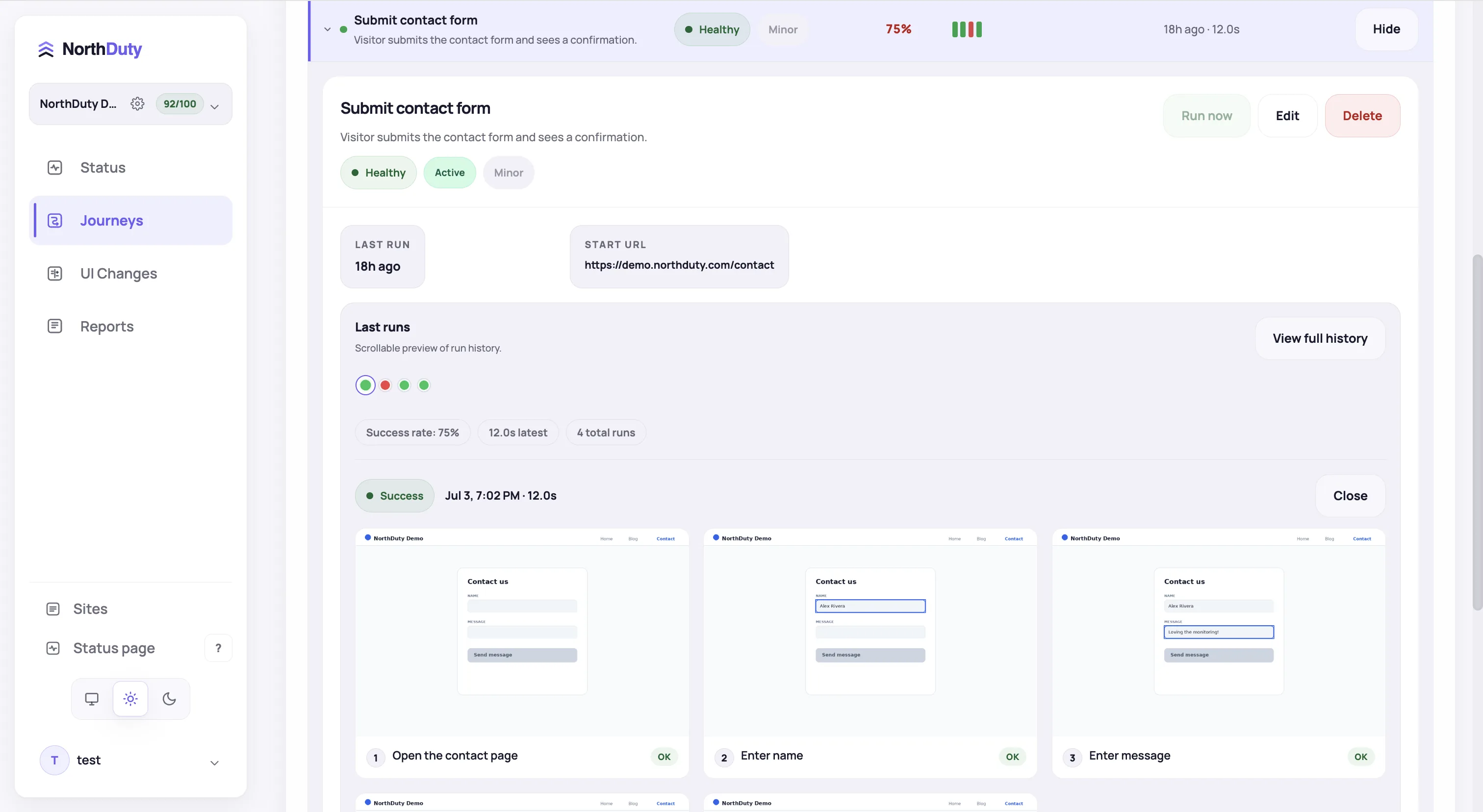Click the NorthDuty logo icon
Screen dimensions: 1483x812
46,50
